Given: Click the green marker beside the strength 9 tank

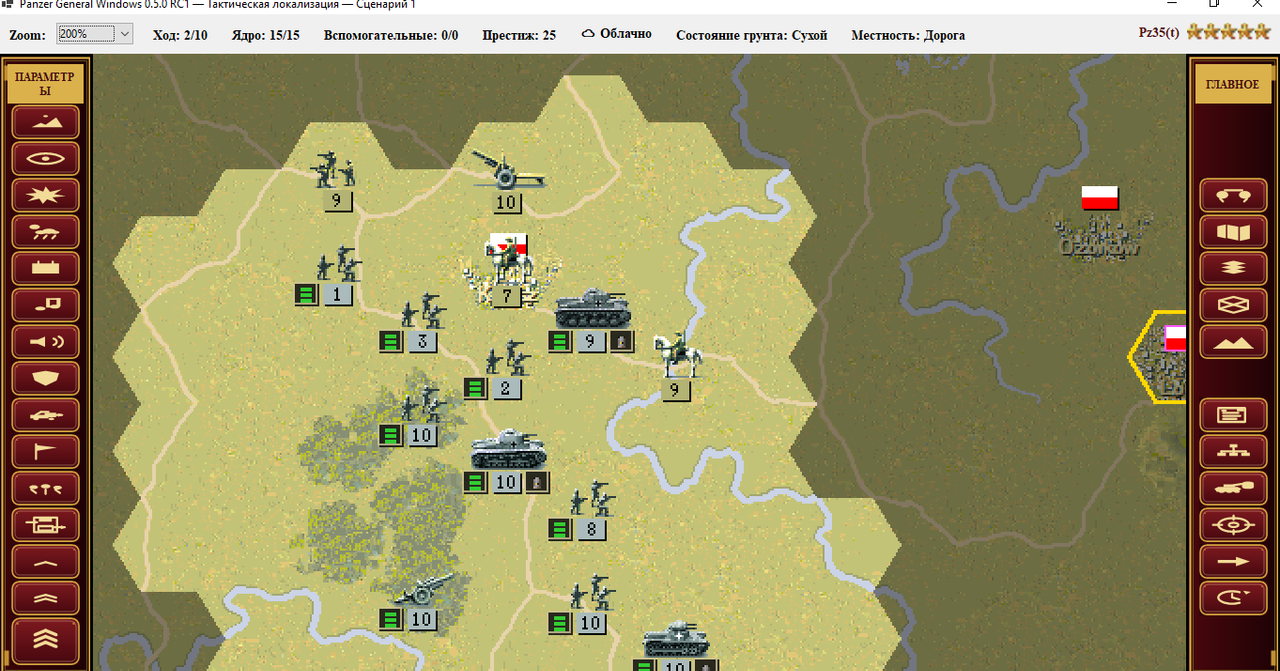Looking at the screenshot, I should [560, 341].
